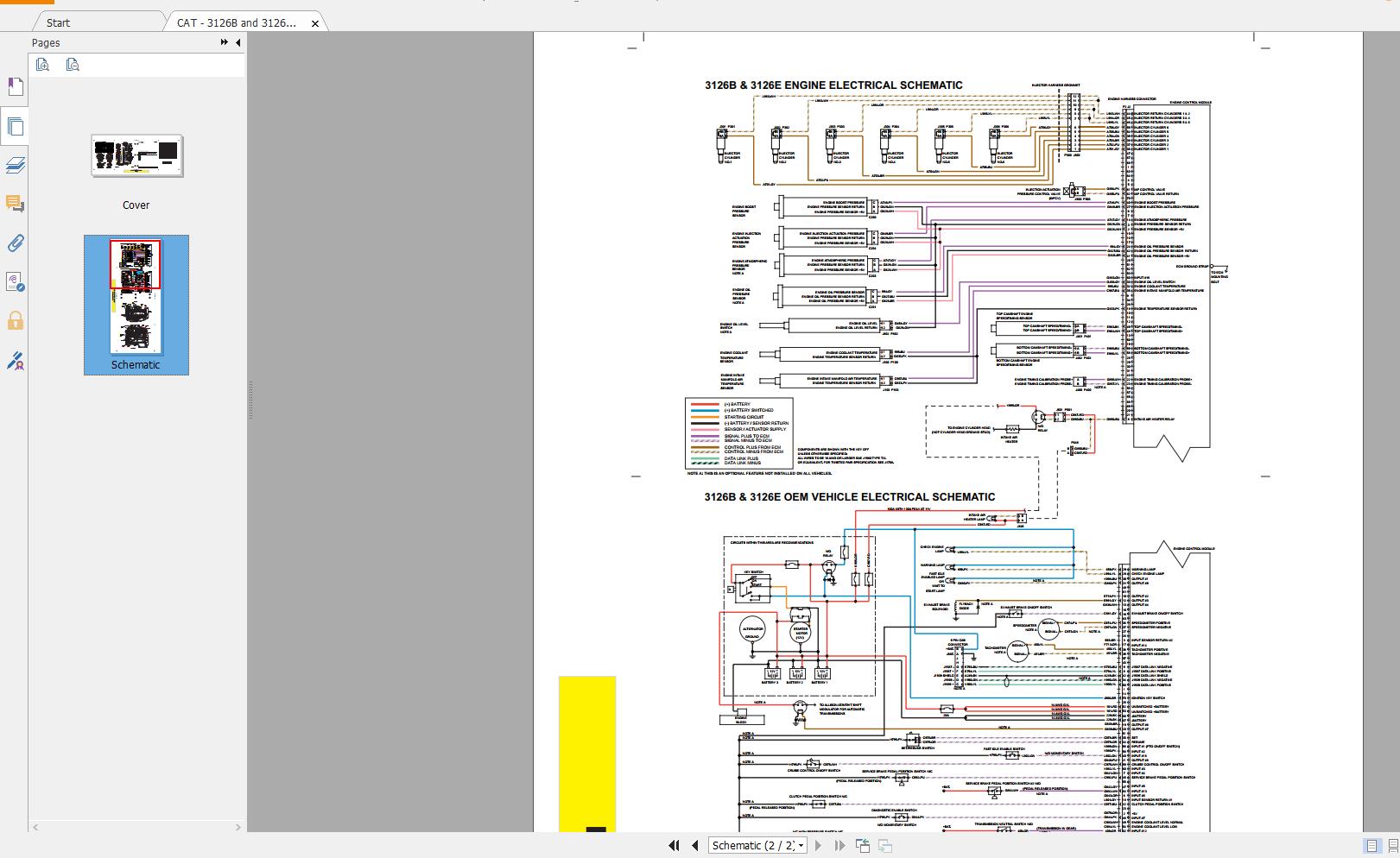Open the Security panel
Screen dimensions: 1400x858
(x=15, y=322)
